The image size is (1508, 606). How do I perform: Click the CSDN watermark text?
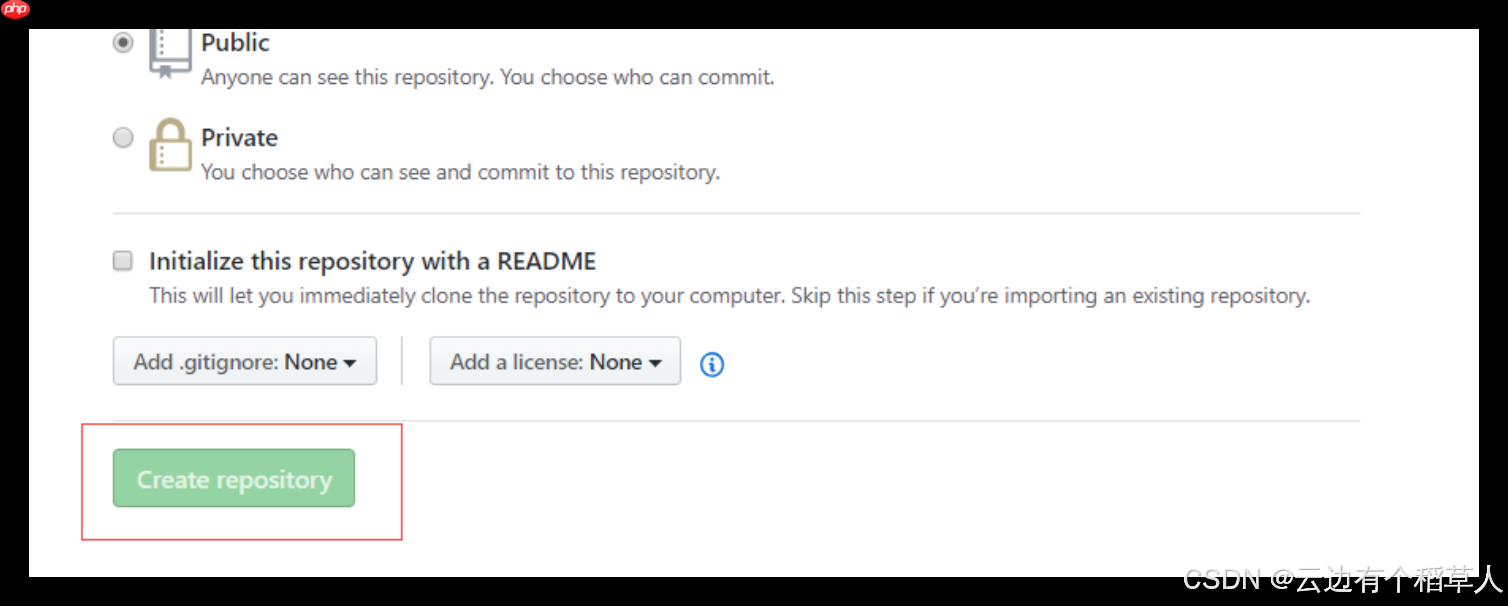1224,579
